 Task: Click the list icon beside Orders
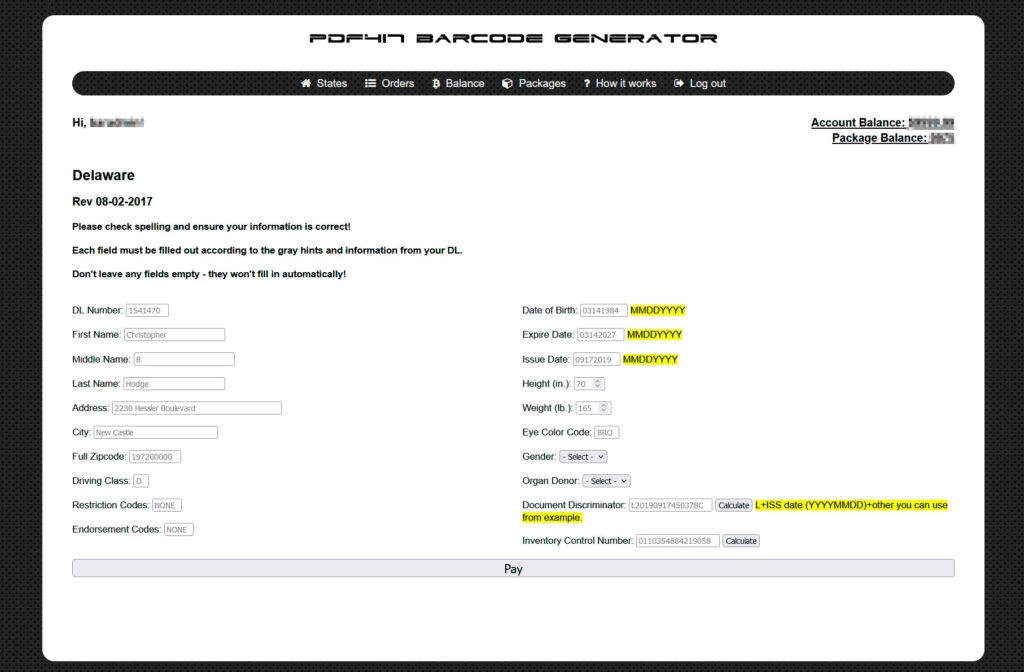click(x=369, y=83)
